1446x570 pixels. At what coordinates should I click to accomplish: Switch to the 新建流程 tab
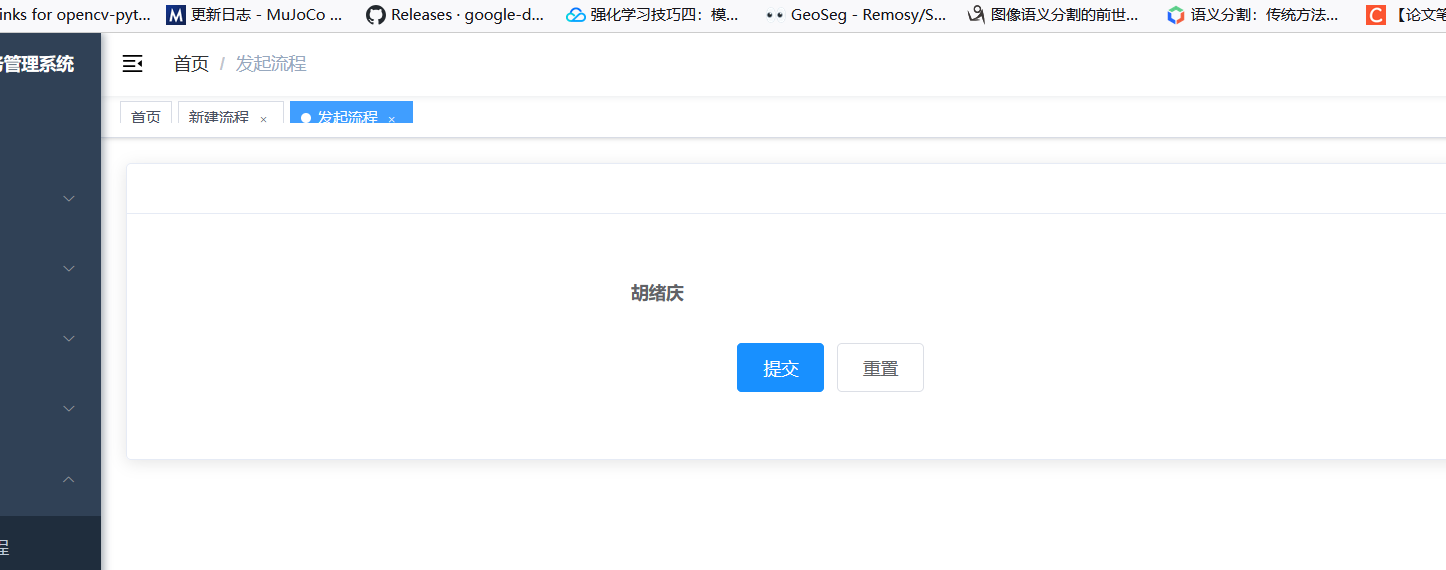pyautogui.click(x=218, y=117)
